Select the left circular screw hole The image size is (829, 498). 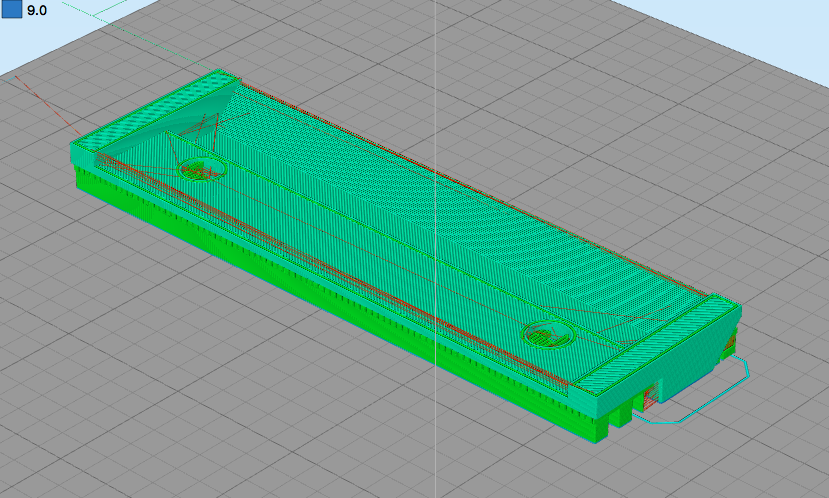tap(200, 168)
